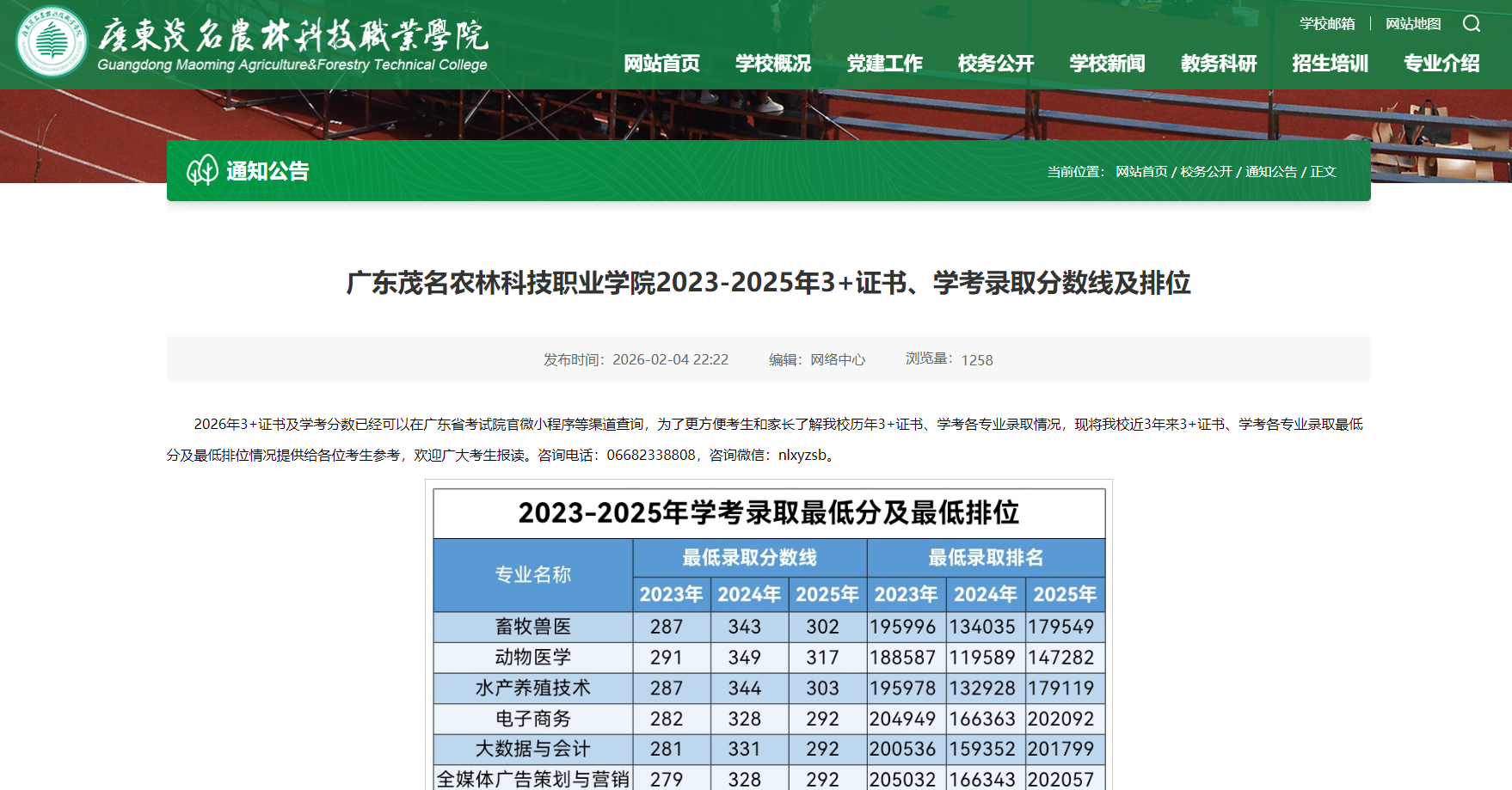Click 校务公开 in the breadcrumb trail

click(x=1206, y=171)
